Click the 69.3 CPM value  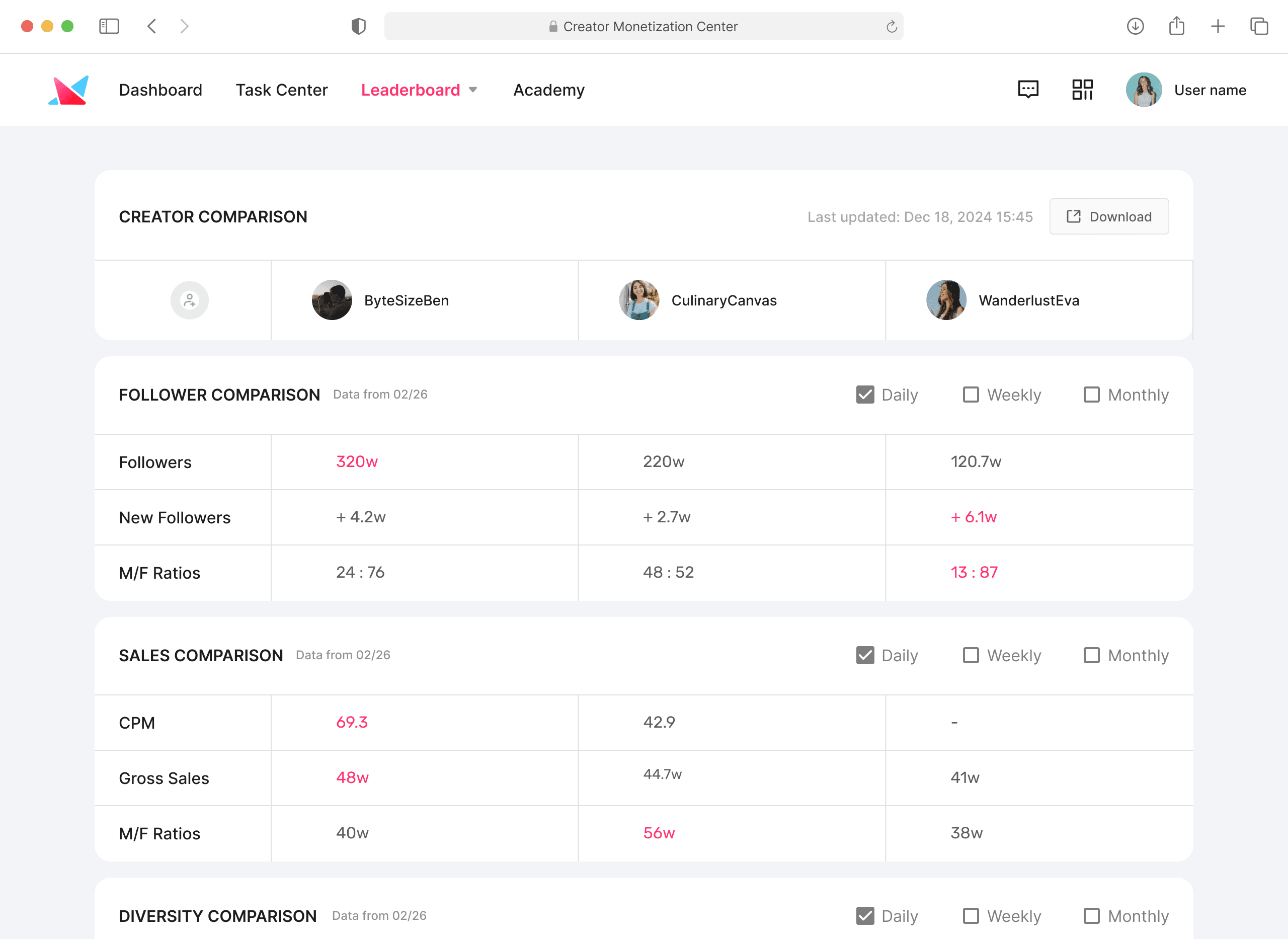click(x=352, y=722)
